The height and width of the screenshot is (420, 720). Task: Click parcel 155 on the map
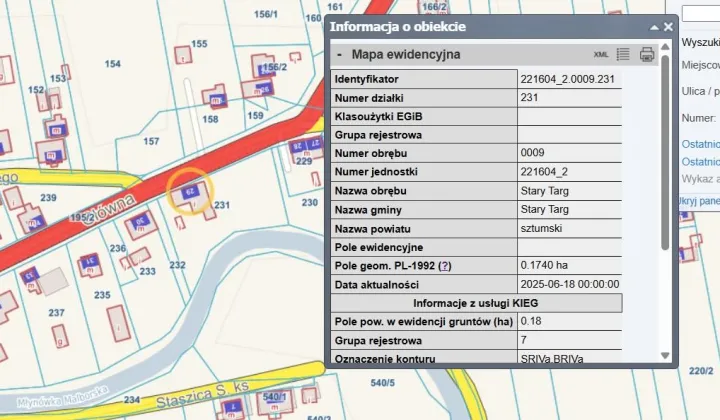click(199, 44)
